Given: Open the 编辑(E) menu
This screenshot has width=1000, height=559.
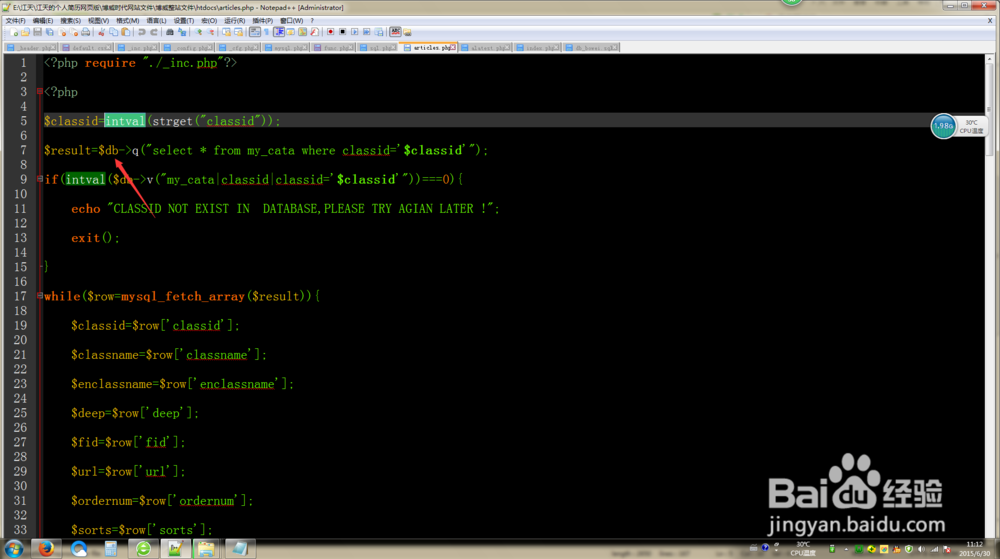Looking at the screenshot, I should coord(43,20).
